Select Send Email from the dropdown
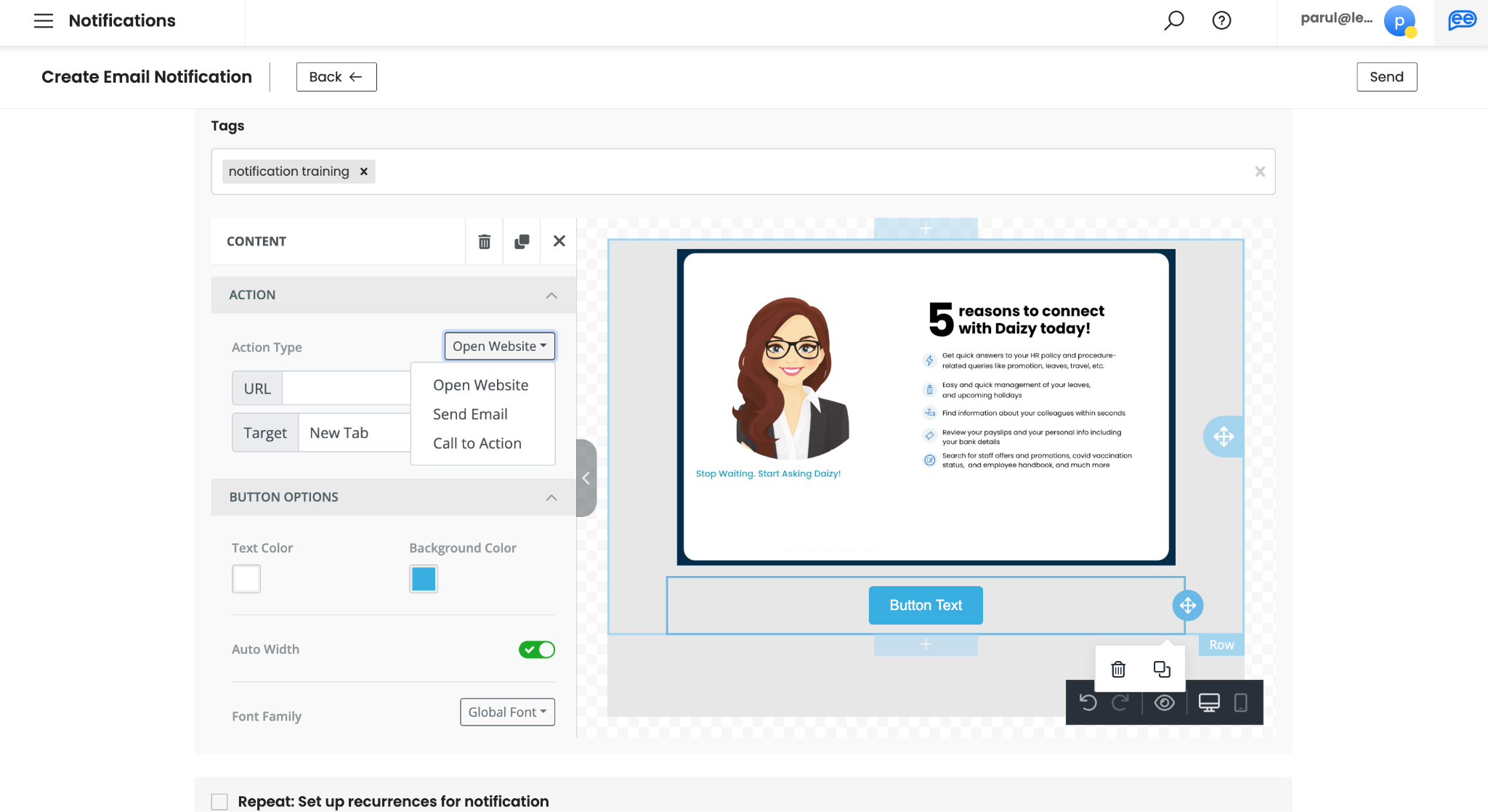The image size is (1488, 812). point(470,414)
